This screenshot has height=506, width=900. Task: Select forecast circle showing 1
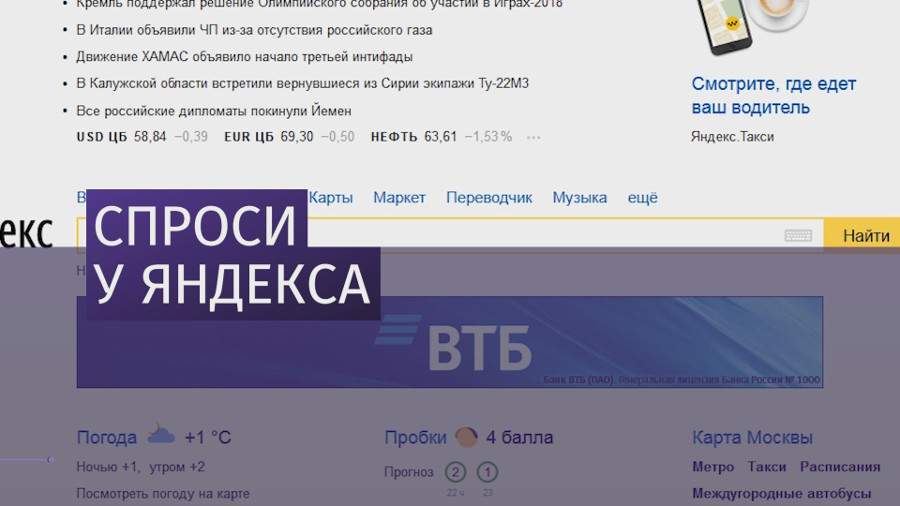click(x=488, y=472)
